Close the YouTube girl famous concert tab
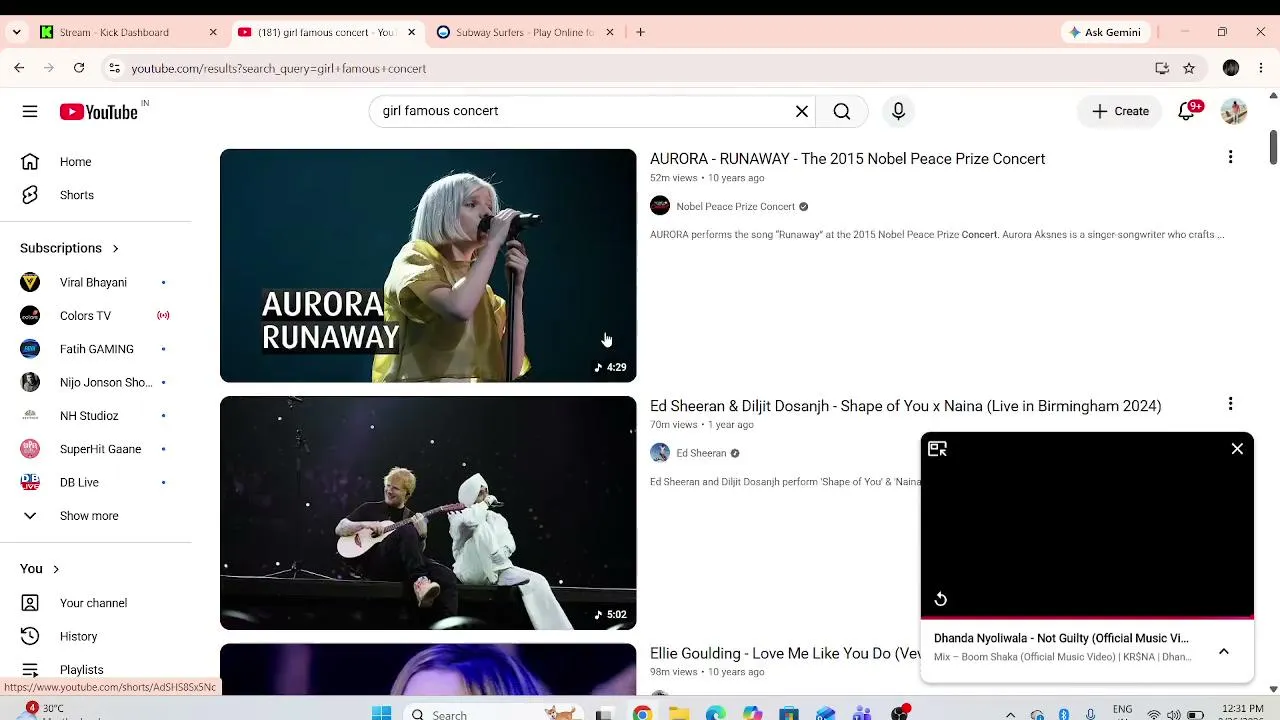The height and width of the screenshot is (720, 1280). click(411, 32)
